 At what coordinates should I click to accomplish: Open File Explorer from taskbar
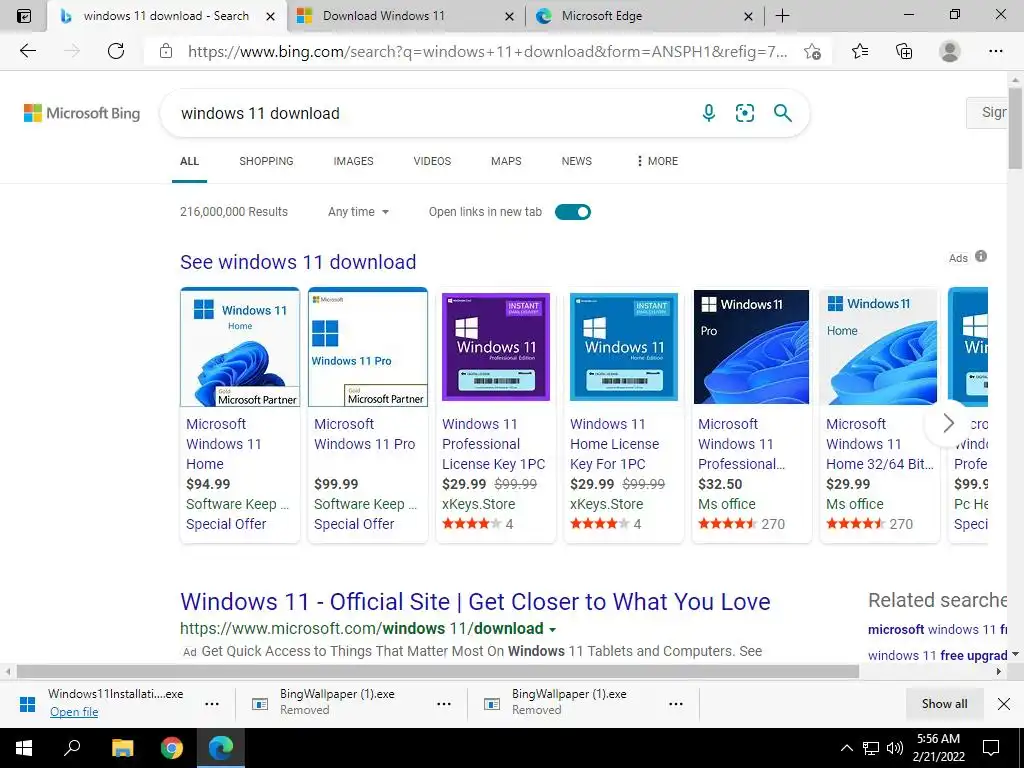tap(122, 748)
